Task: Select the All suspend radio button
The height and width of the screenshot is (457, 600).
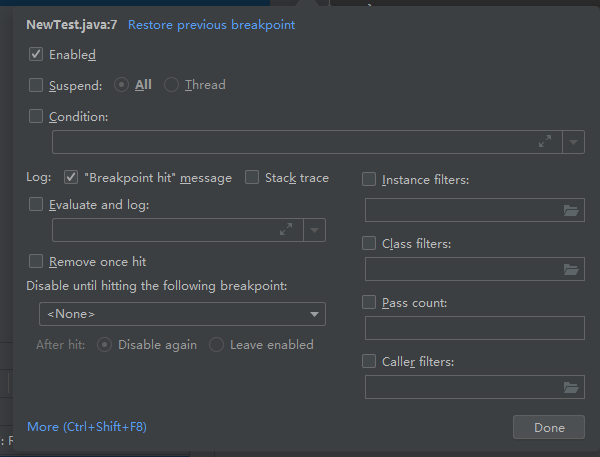Action: click(121, 85)
